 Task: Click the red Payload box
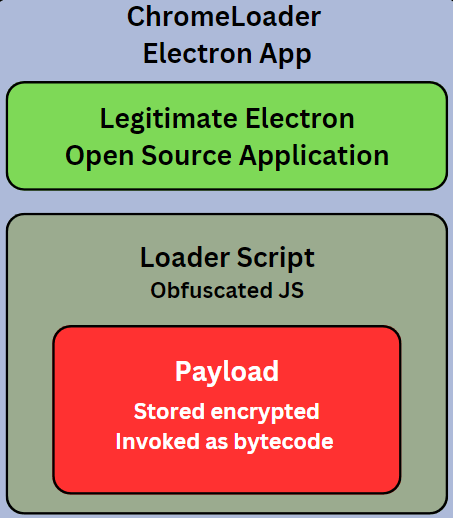pos(227,410)
